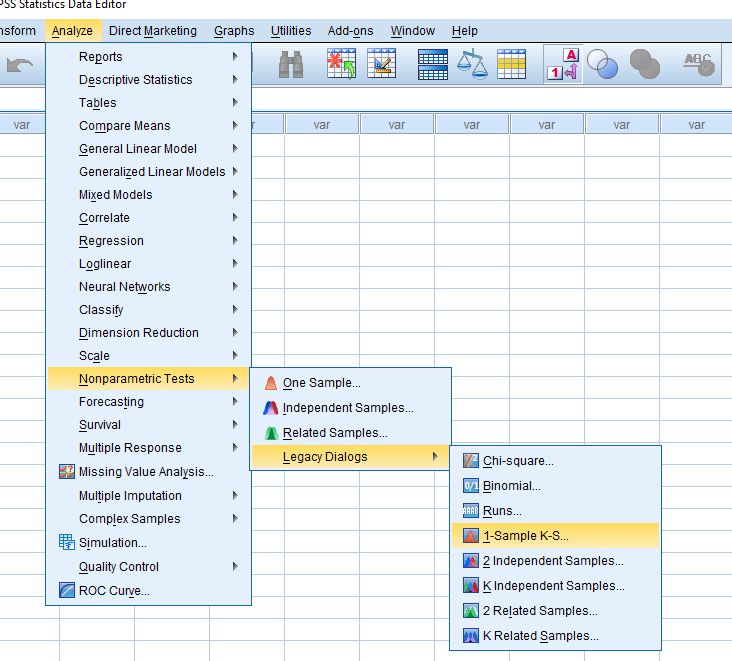Click the ROC Curve menu icon
The width and height of the screenshot is (732, 661).
pos(67,591)
